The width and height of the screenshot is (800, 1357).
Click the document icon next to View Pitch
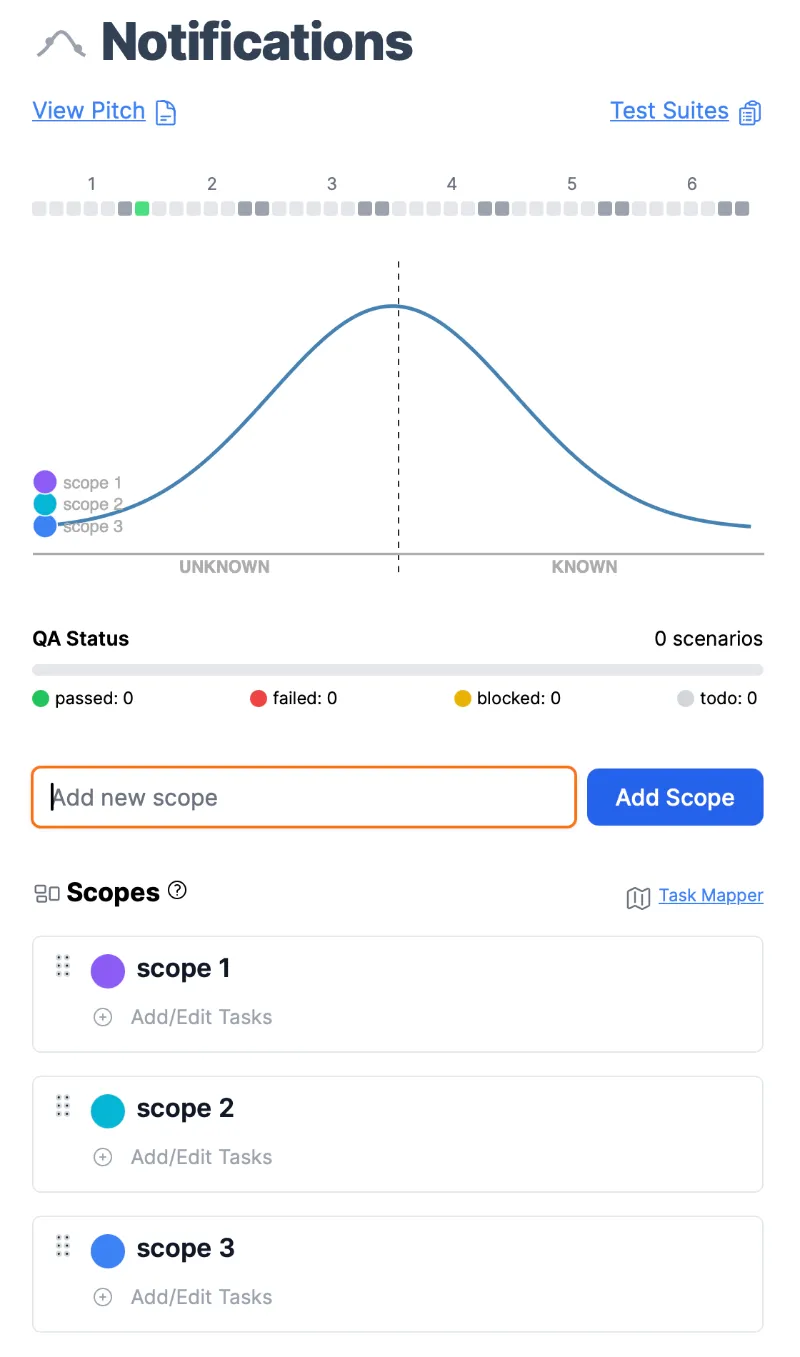pyautogui.click(x=166, y=112)
